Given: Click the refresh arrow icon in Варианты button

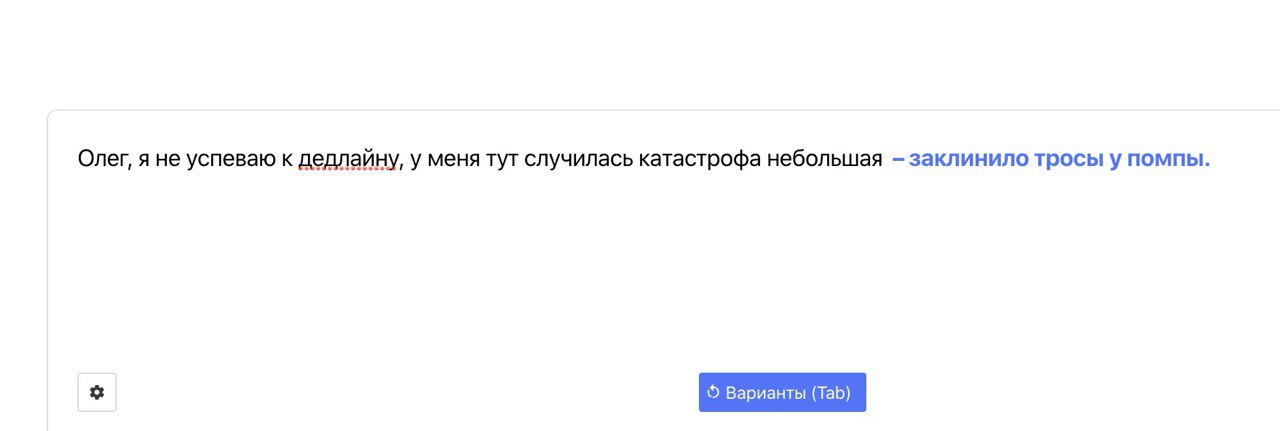Looking at the screenshot, I should click(713, 392).
